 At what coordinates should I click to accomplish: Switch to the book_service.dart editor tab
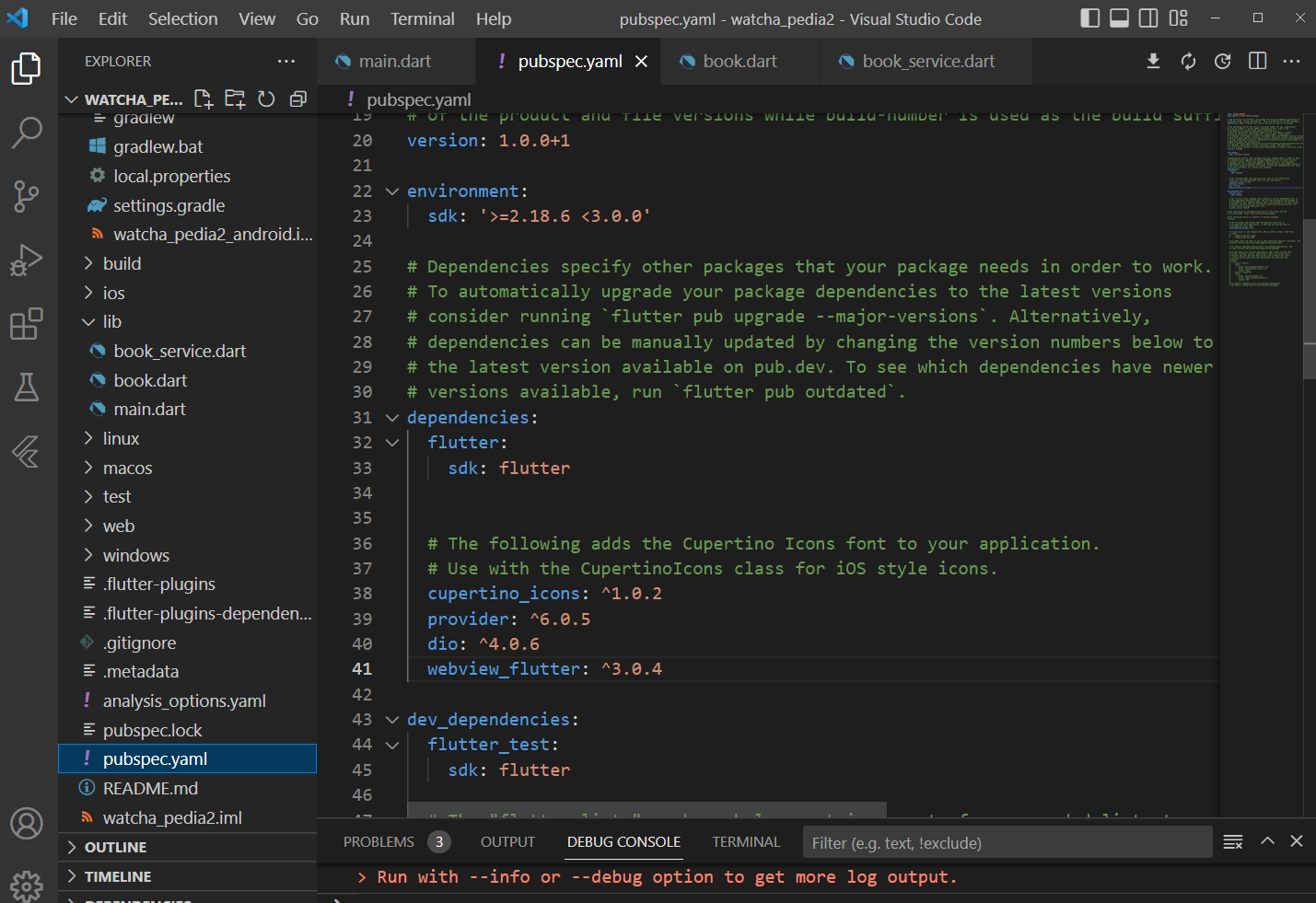[x=926, y=62]
